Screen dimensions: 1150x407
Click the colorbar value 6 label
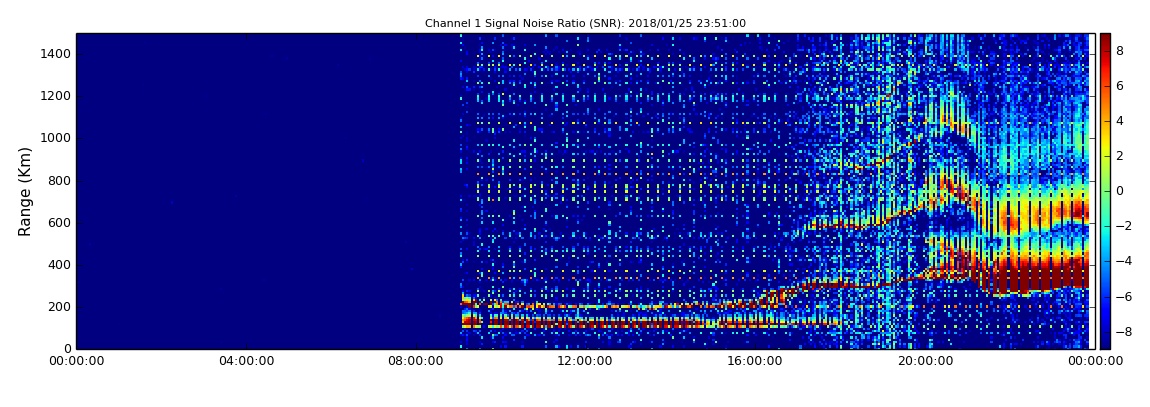(1120, 86)
